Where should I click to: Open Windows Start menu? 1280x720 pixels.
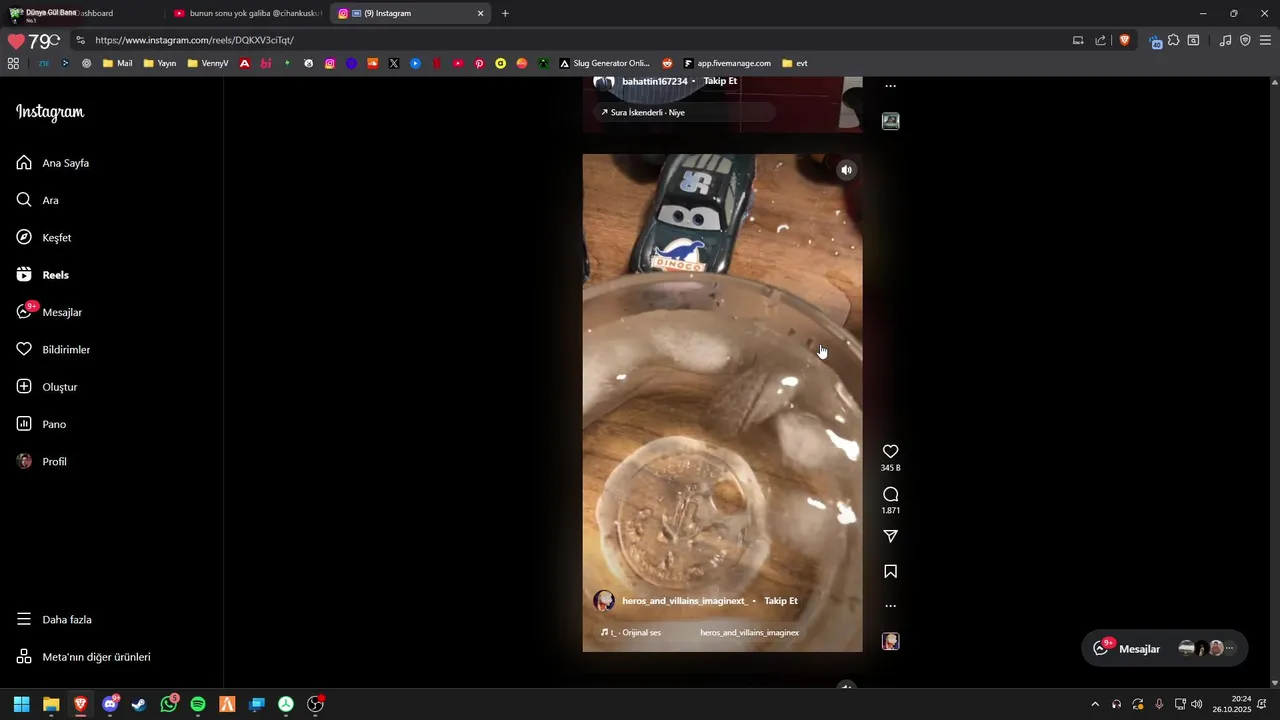click(x=21, y=704)
